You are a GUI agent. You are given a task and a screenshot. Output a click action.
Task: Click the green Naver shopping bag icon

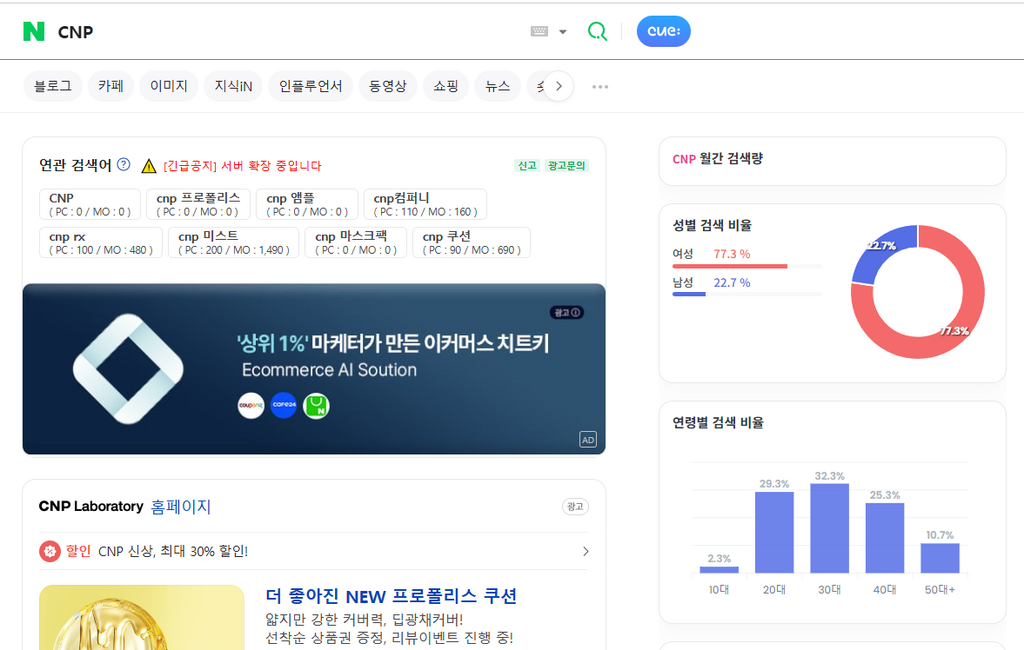click(316, 406)
